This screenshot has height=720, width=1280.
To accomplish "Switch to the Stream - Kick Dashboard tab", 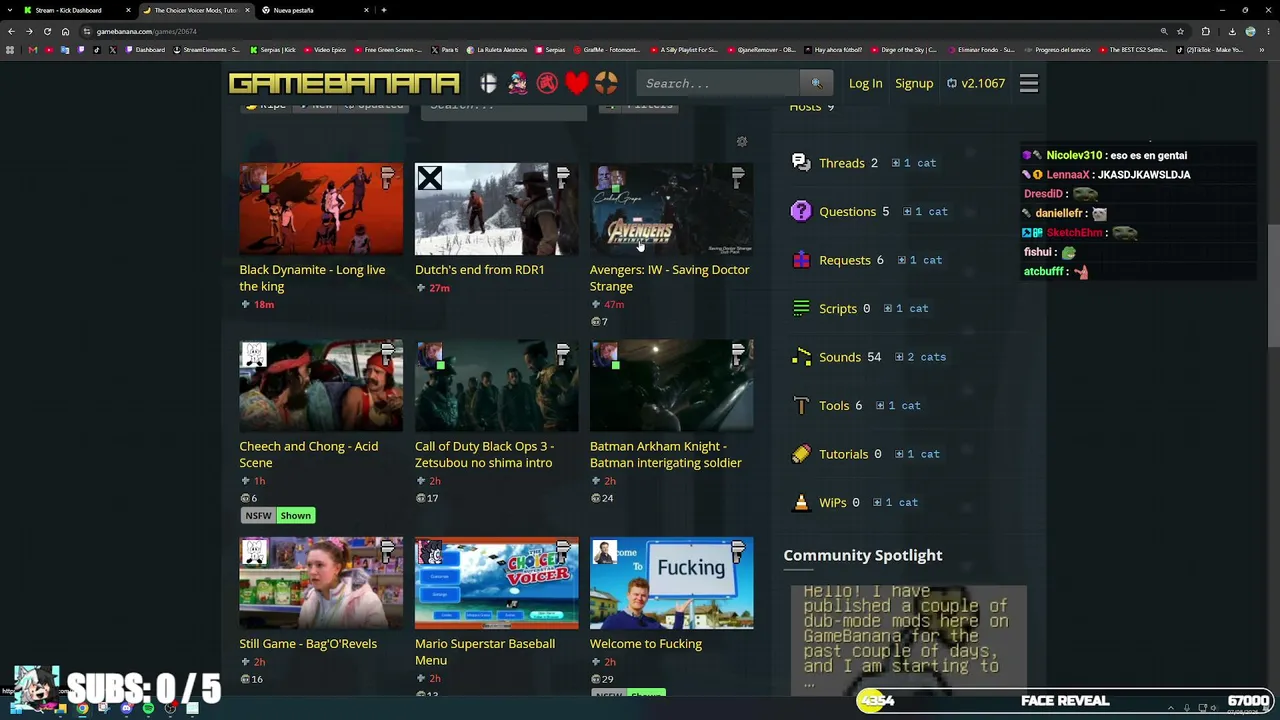I will click(x=75, y=10).
